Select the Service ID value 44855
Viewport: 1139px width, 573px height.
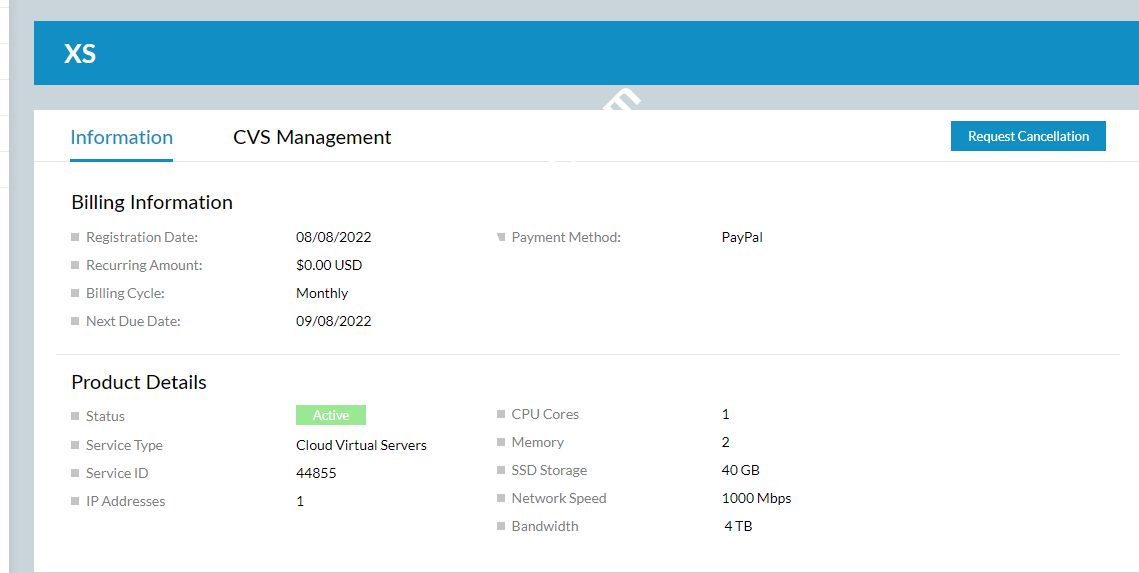click(x=316, y=473)
